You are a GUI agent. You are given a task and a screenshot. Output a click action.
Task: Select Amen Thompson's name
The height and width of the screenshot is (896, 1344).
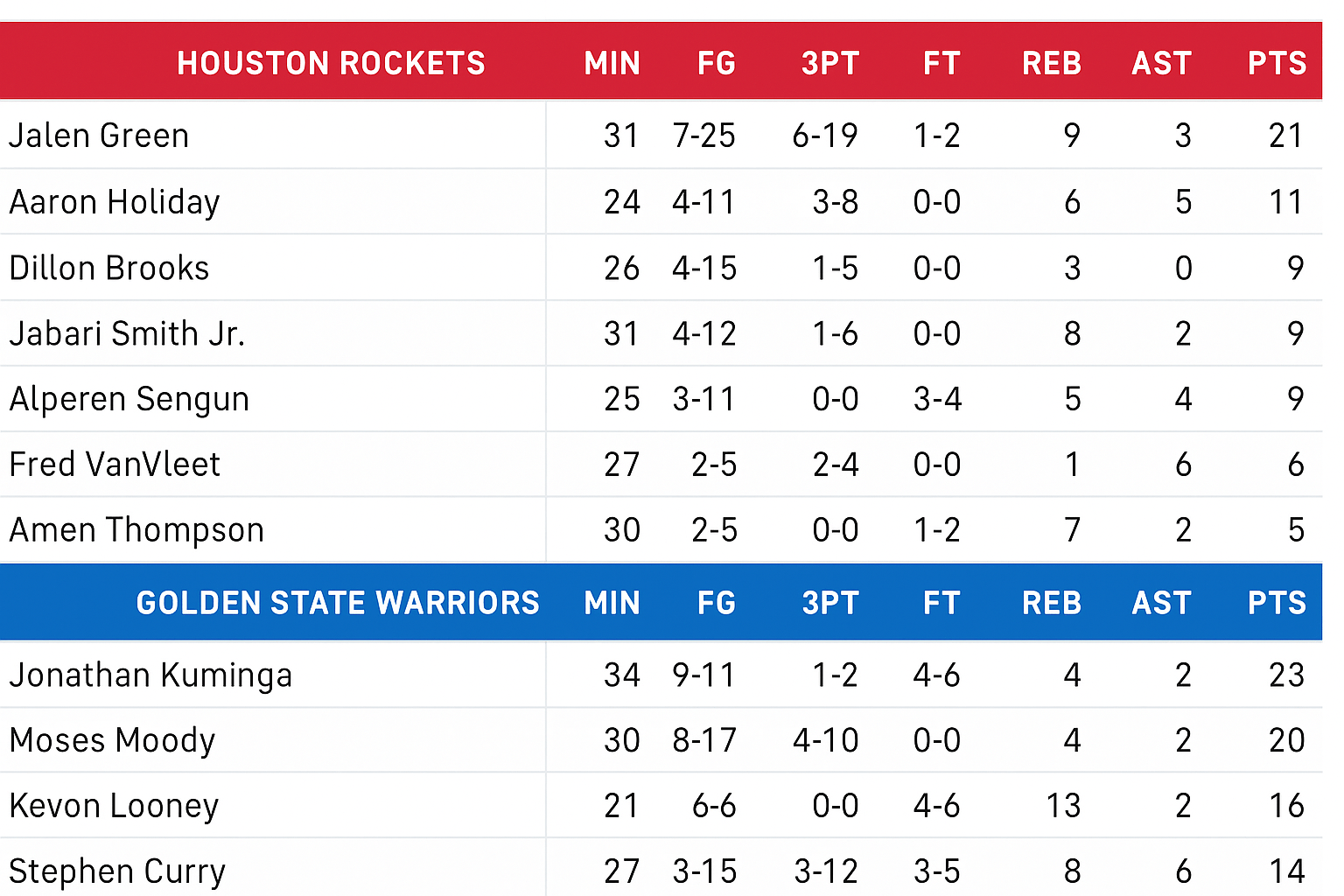click(136, 531)
